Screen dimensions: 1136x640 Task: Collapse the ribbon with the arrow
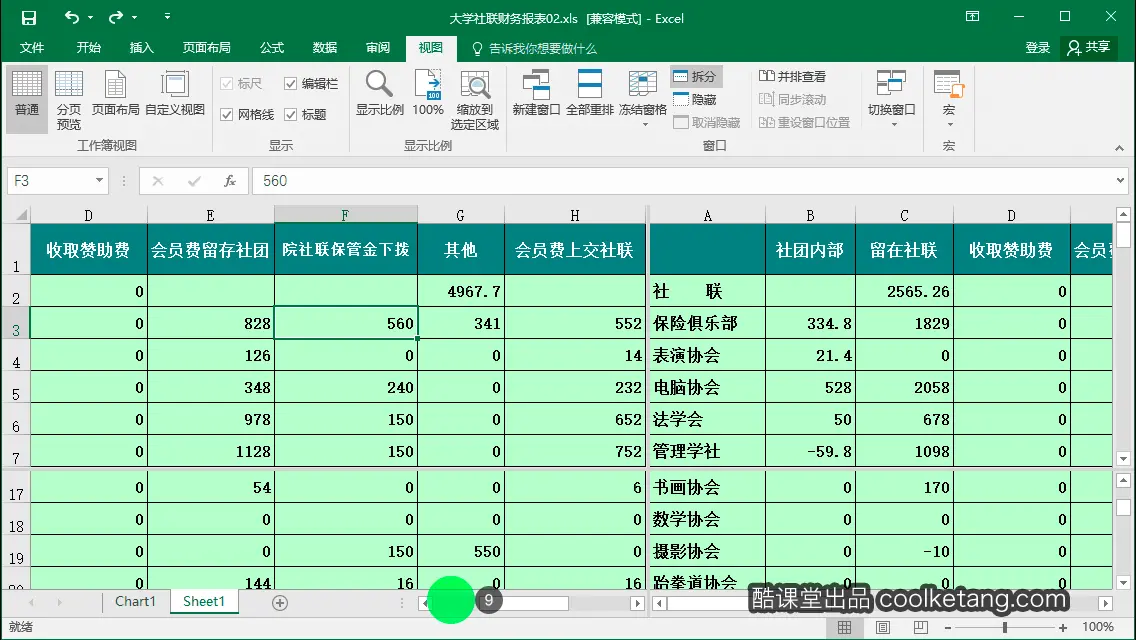[x=1119, y=148]
